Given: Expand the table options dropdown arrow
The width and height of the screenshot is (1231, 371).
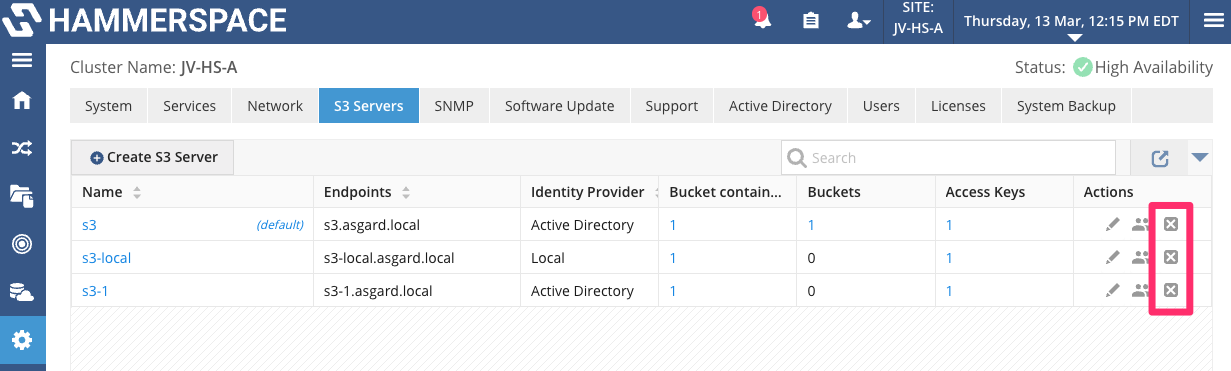Looking at the screenshot, I should [x=1200, y=157].
